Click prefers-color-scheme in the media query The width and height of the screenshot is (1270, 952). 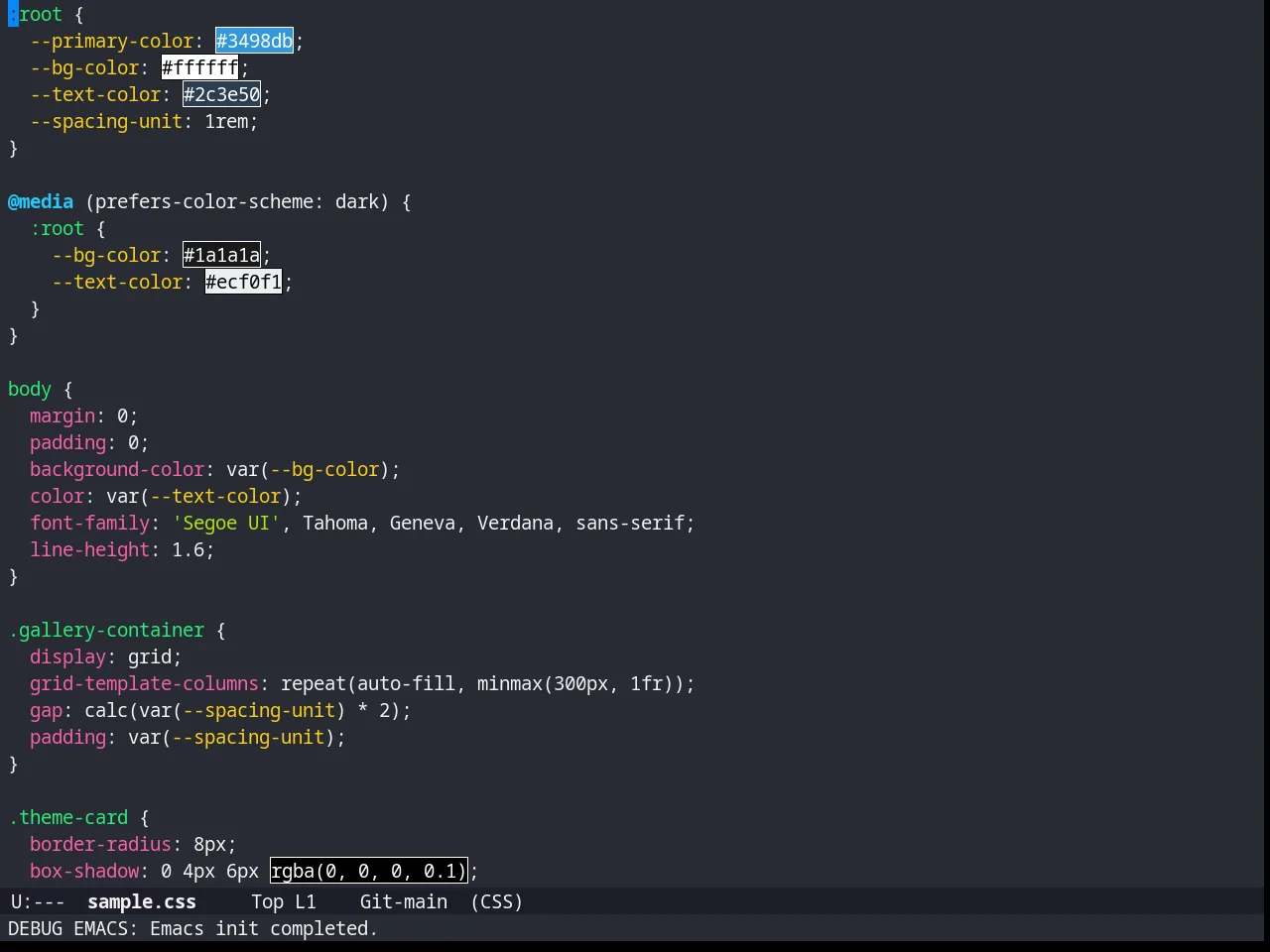[x=204, y=201]
